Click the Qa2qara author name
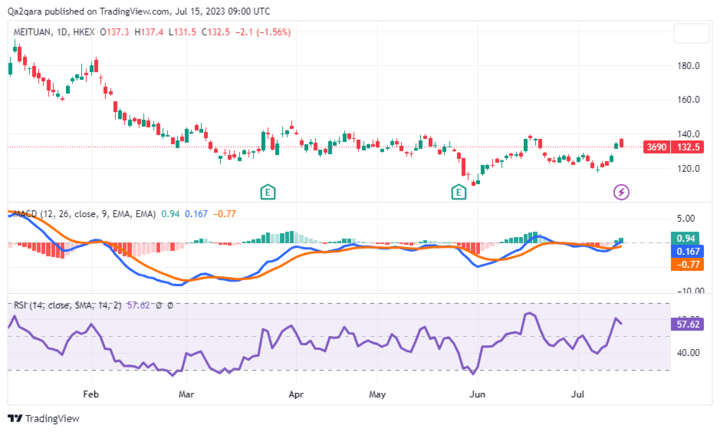This screenshot has height=432, width=720. pyautogui.click(x=27, y=12)
